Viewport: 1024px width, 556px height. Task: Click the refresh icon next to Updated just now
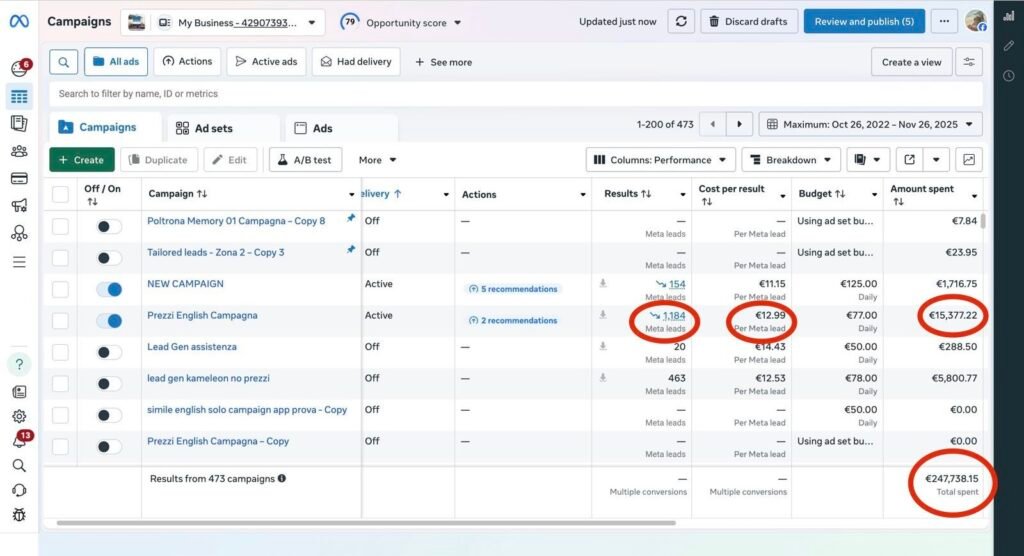(682, 21)
